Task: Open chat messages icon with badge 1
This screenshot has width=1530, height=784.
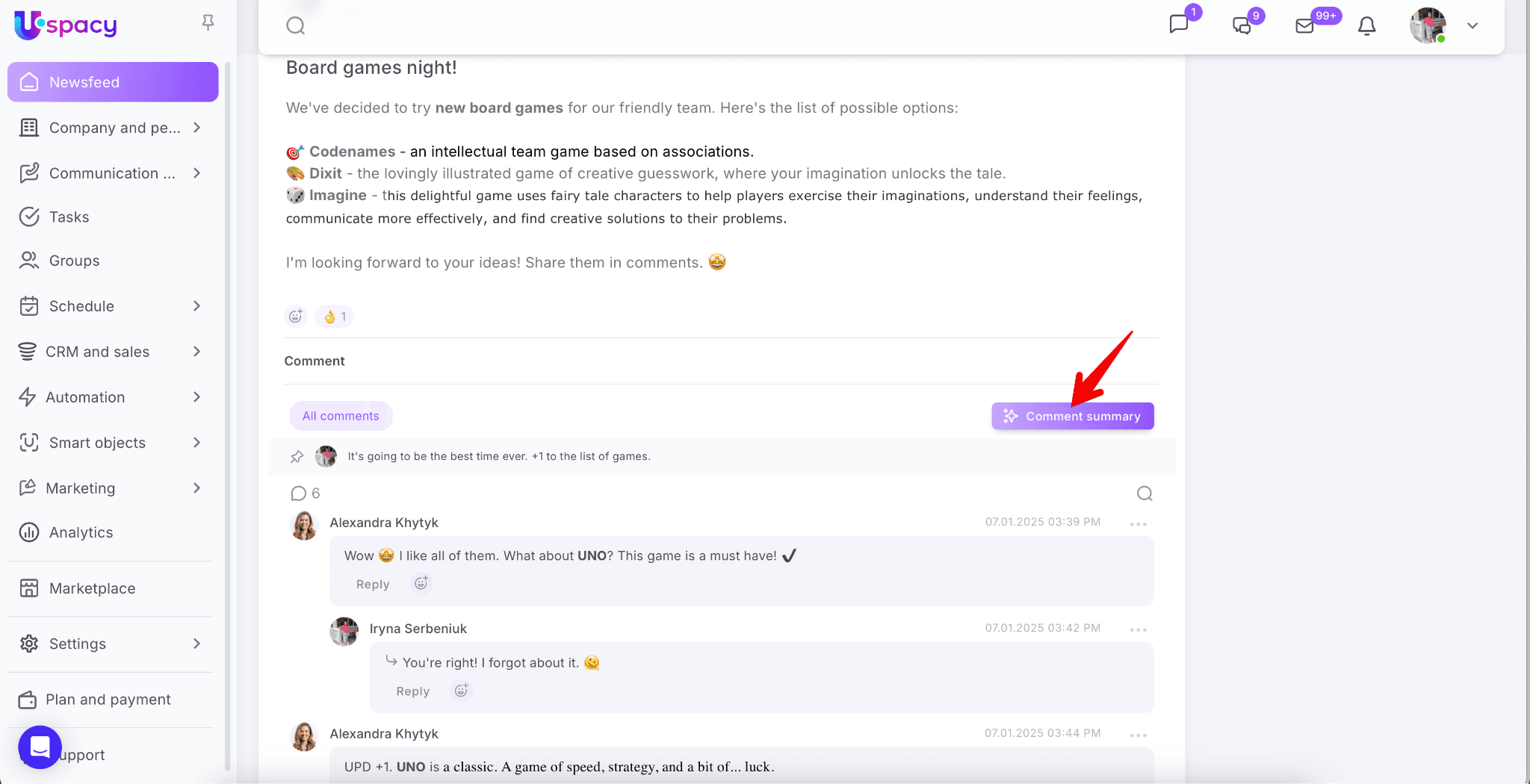Action: click(1179, 25)
